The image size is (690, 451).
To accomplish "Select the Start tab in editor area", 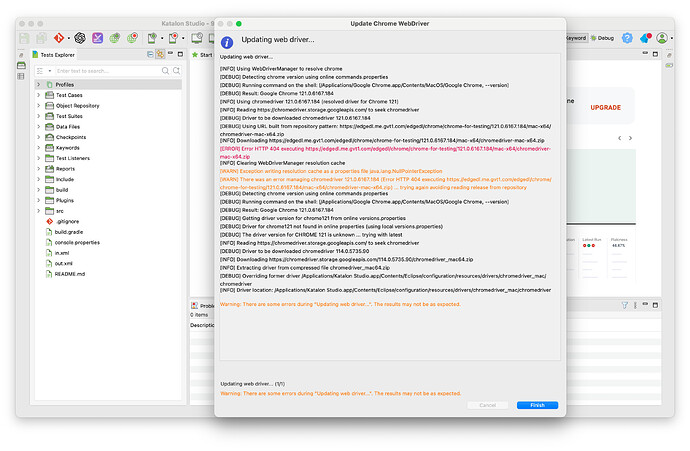I will (202, 55).
